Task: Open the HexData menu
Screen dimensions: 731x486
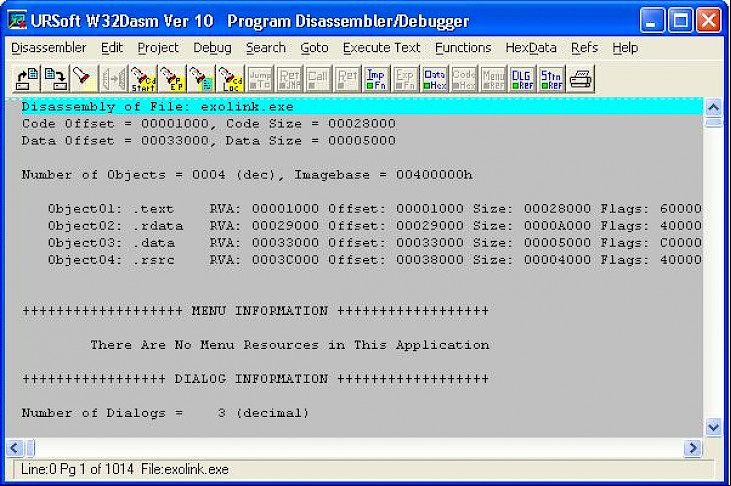Action: point(531,48)
